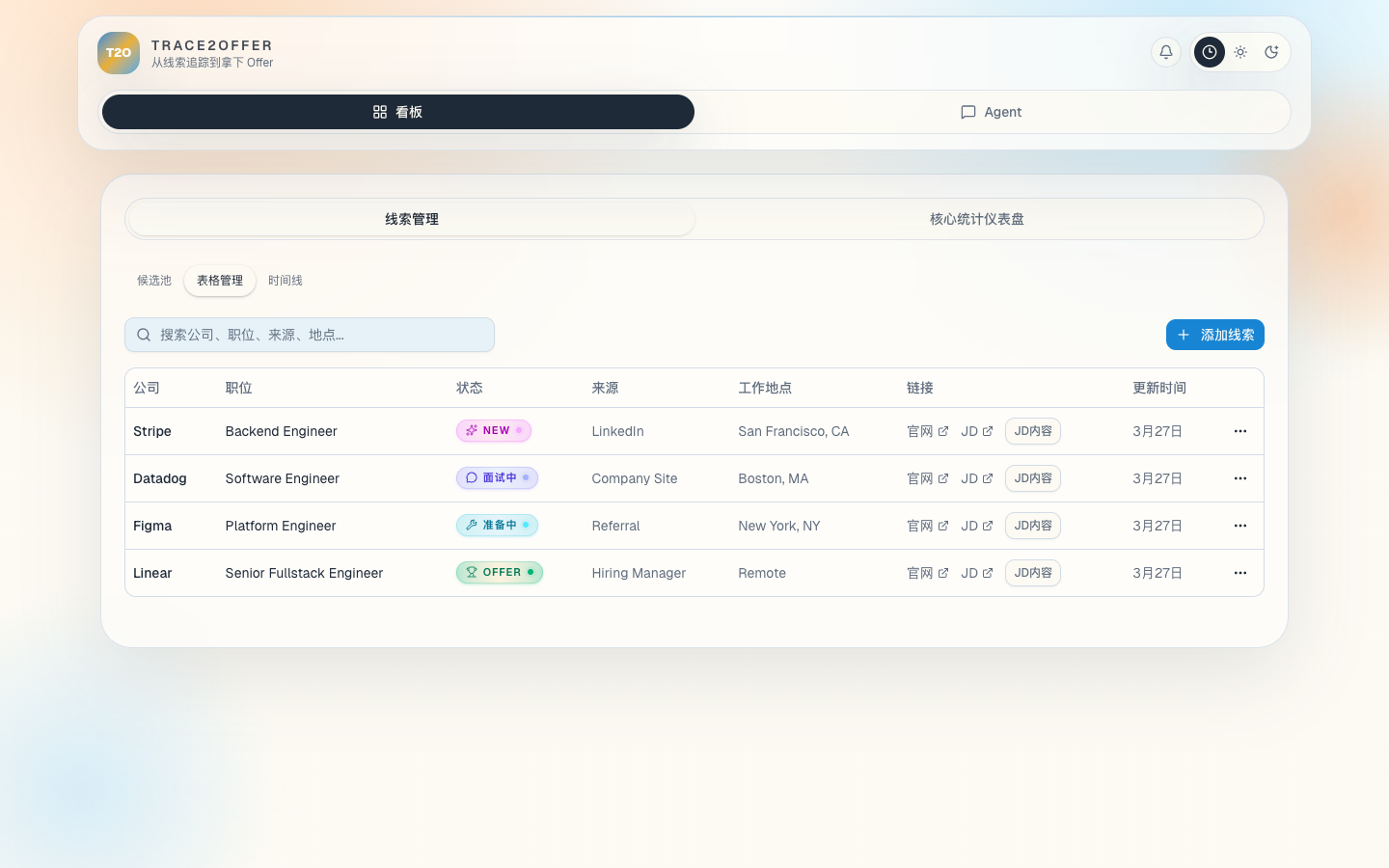Screen dimensions: 1389x868
Task: View JD内容 for Linear
Action: (1033, 573)
